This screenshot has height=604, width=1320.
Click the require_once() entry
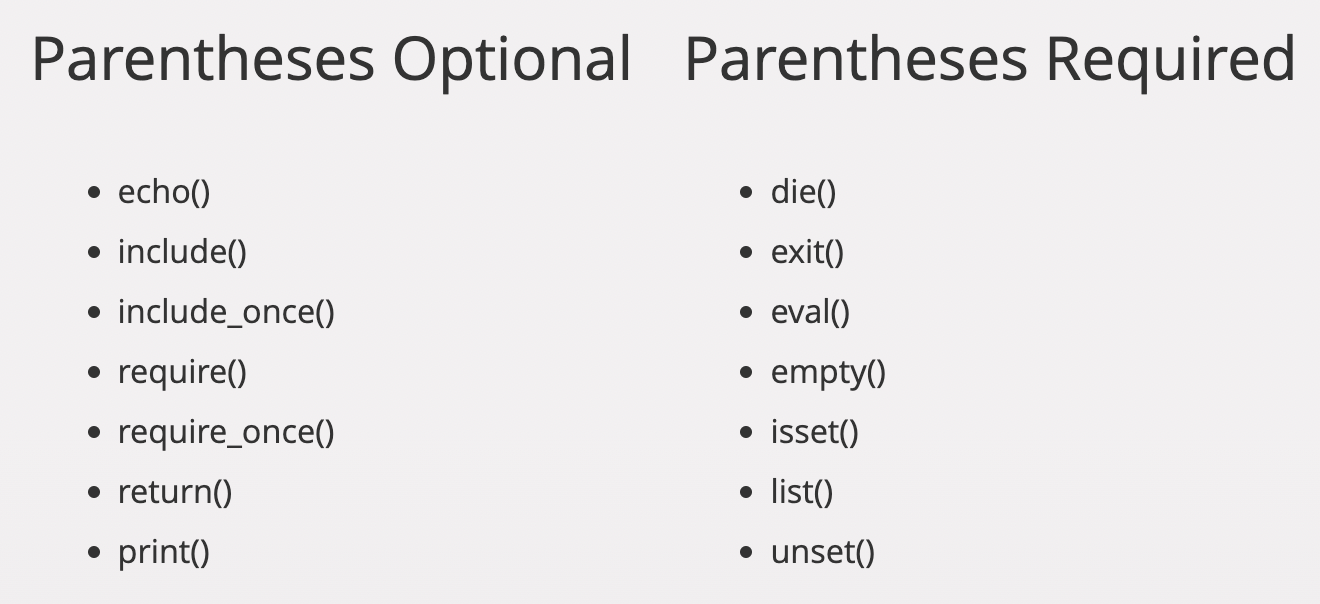226,432
